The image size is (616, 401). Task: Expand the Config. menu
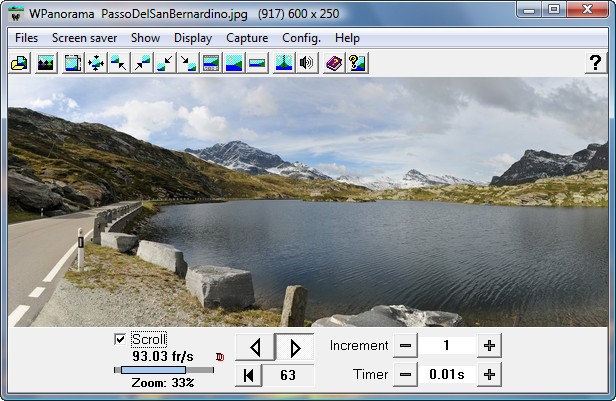click(x=301, y=38)
